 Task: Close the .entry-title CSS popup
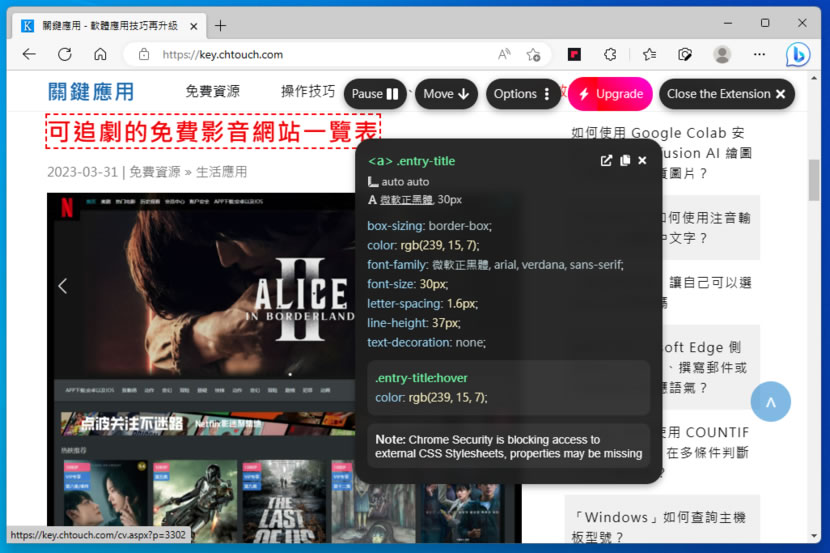[x=642, y=160]
